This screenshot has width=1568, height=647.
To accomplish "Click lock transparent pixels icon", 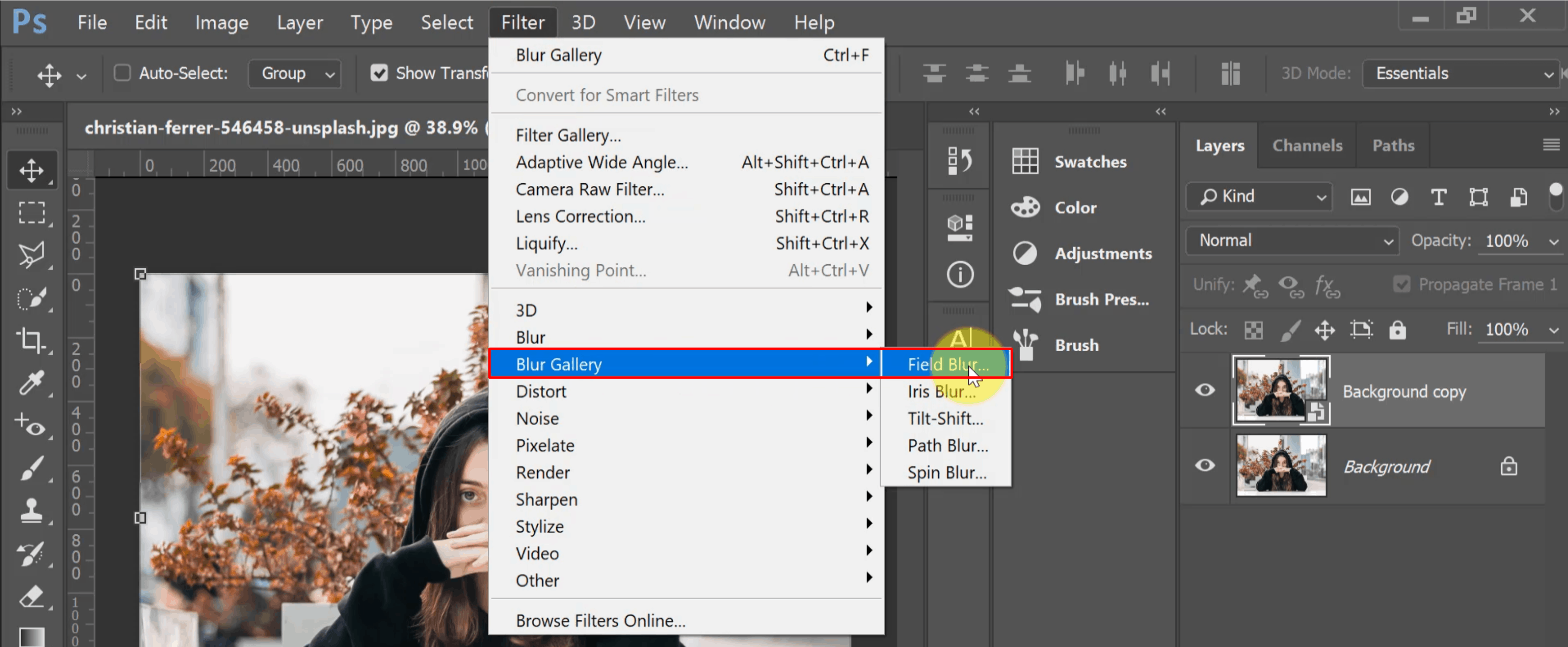I will [x=1253, y=330].
